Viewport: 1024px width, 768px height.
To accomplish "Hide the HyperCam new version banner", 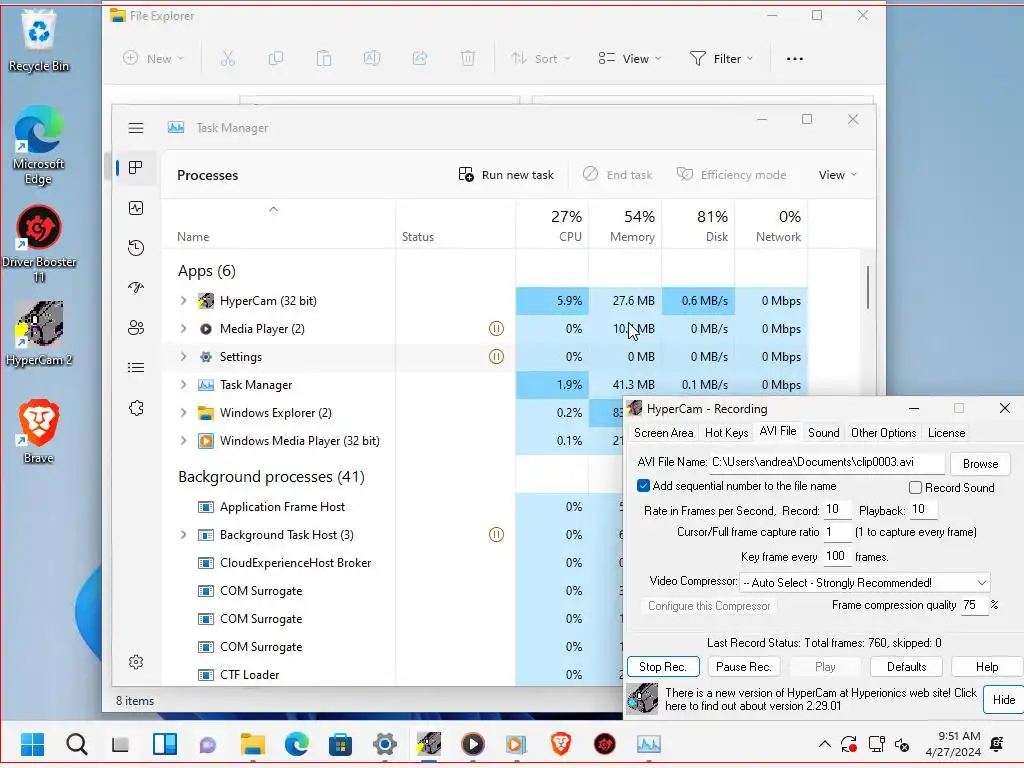I will point(1004,700).
